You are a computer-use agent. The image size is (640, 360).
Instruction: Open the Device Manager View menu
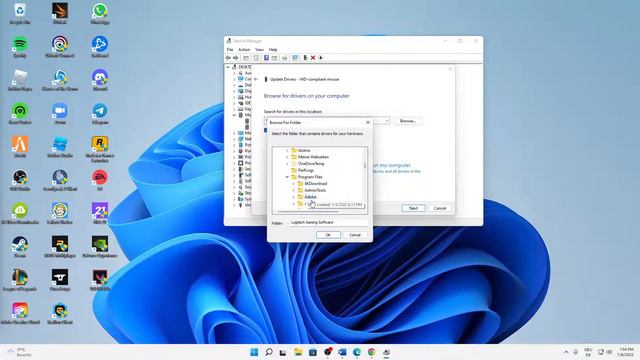pos(259,49)
